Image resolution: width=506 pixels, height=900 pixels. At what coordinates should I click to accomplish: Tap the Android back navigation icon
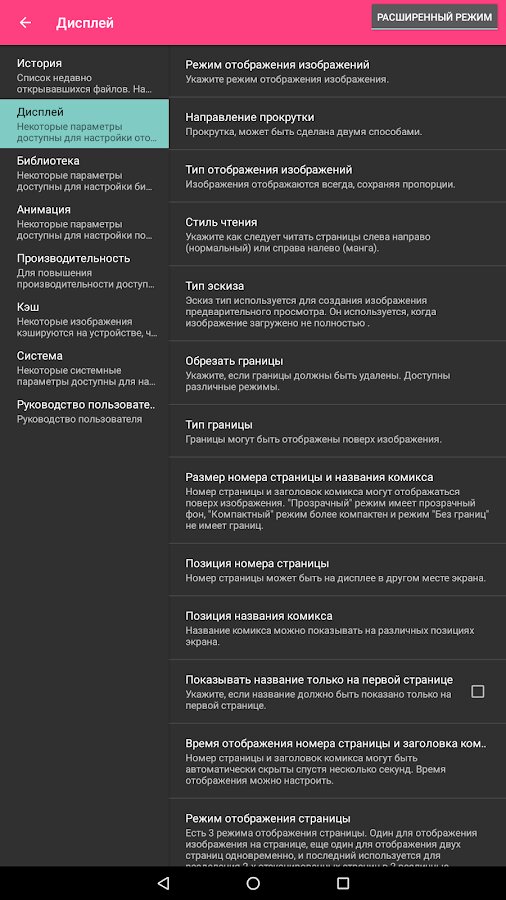(163, 883)
